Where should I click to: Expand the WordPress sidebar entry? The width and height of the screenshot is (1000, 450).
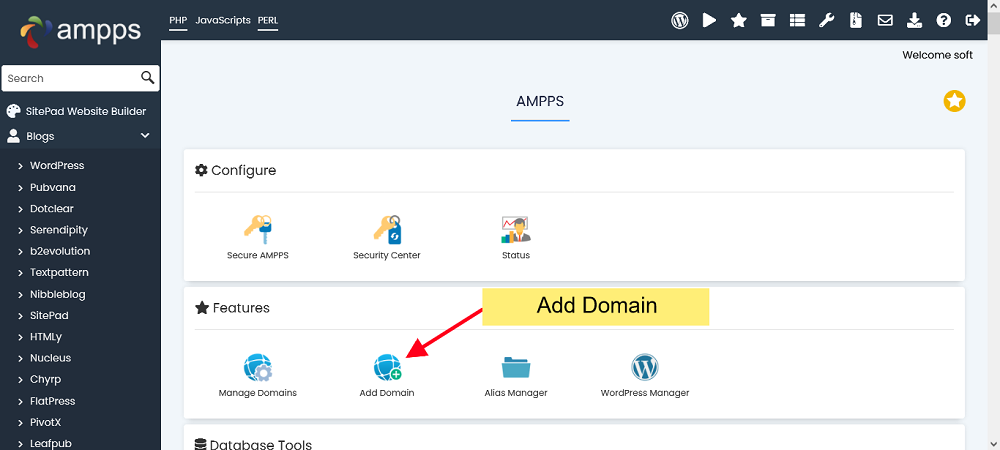coord(20,166)
